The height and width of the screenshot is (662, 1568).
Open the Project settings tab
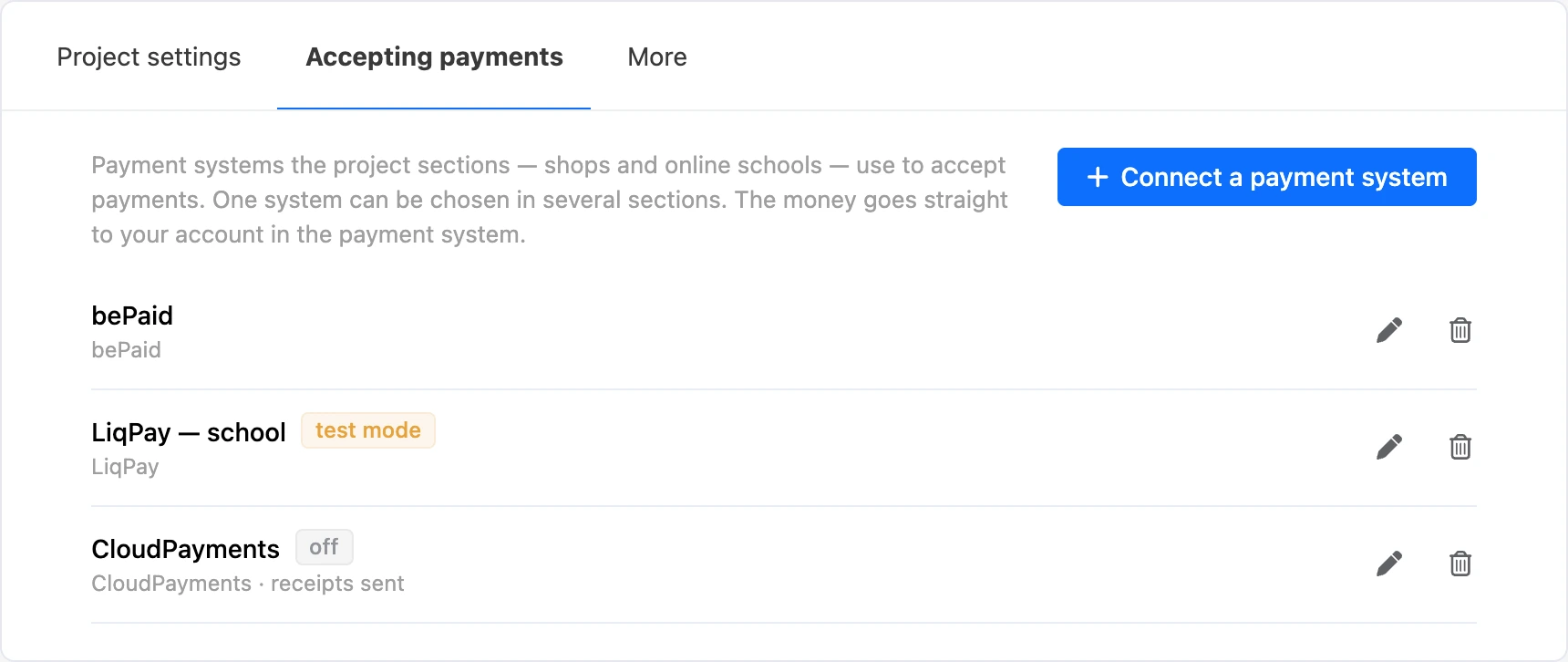coord(149,57)
